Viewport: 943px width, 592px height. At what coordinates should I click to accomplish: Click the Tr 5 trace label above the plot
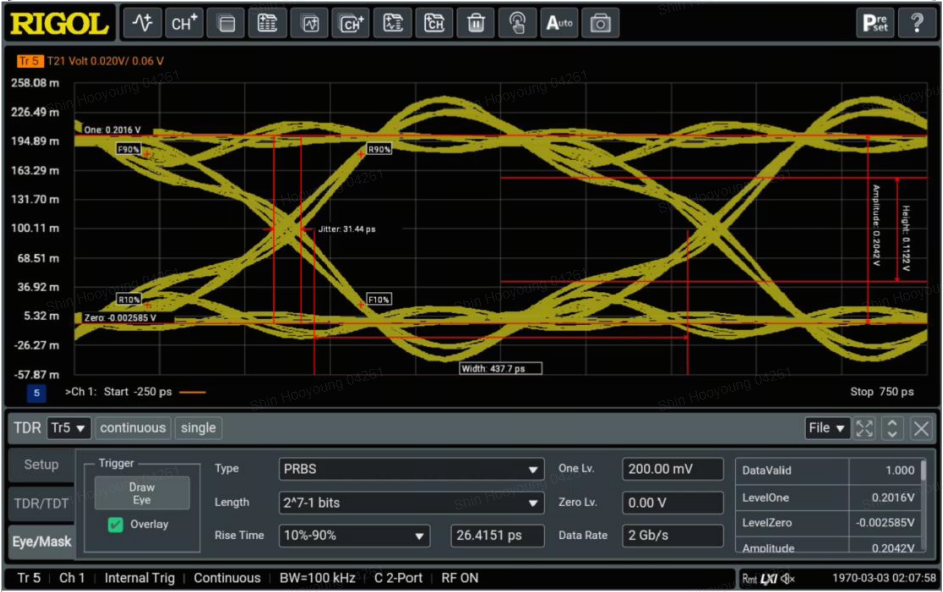click(x=29, y=61)
